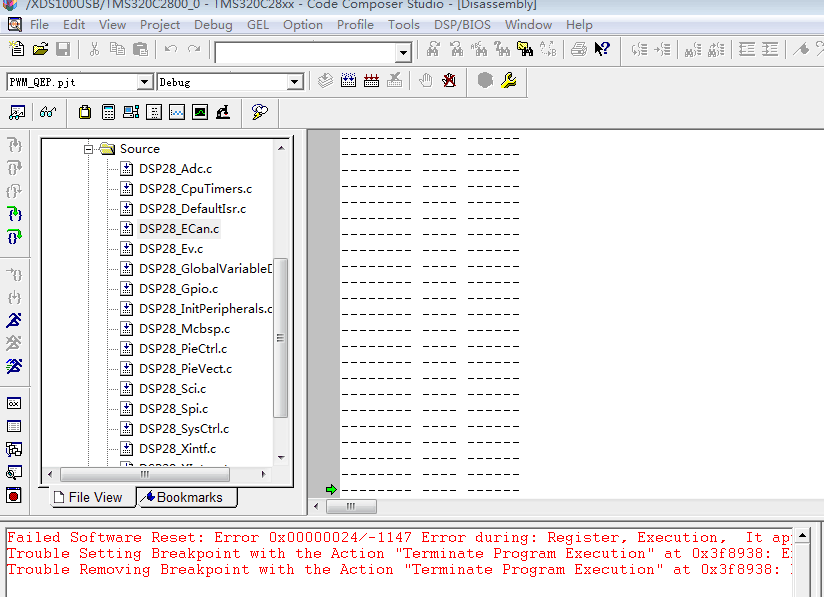Click the View Graph green display icon
The image size is (824, 597).
tap(200, 112)
